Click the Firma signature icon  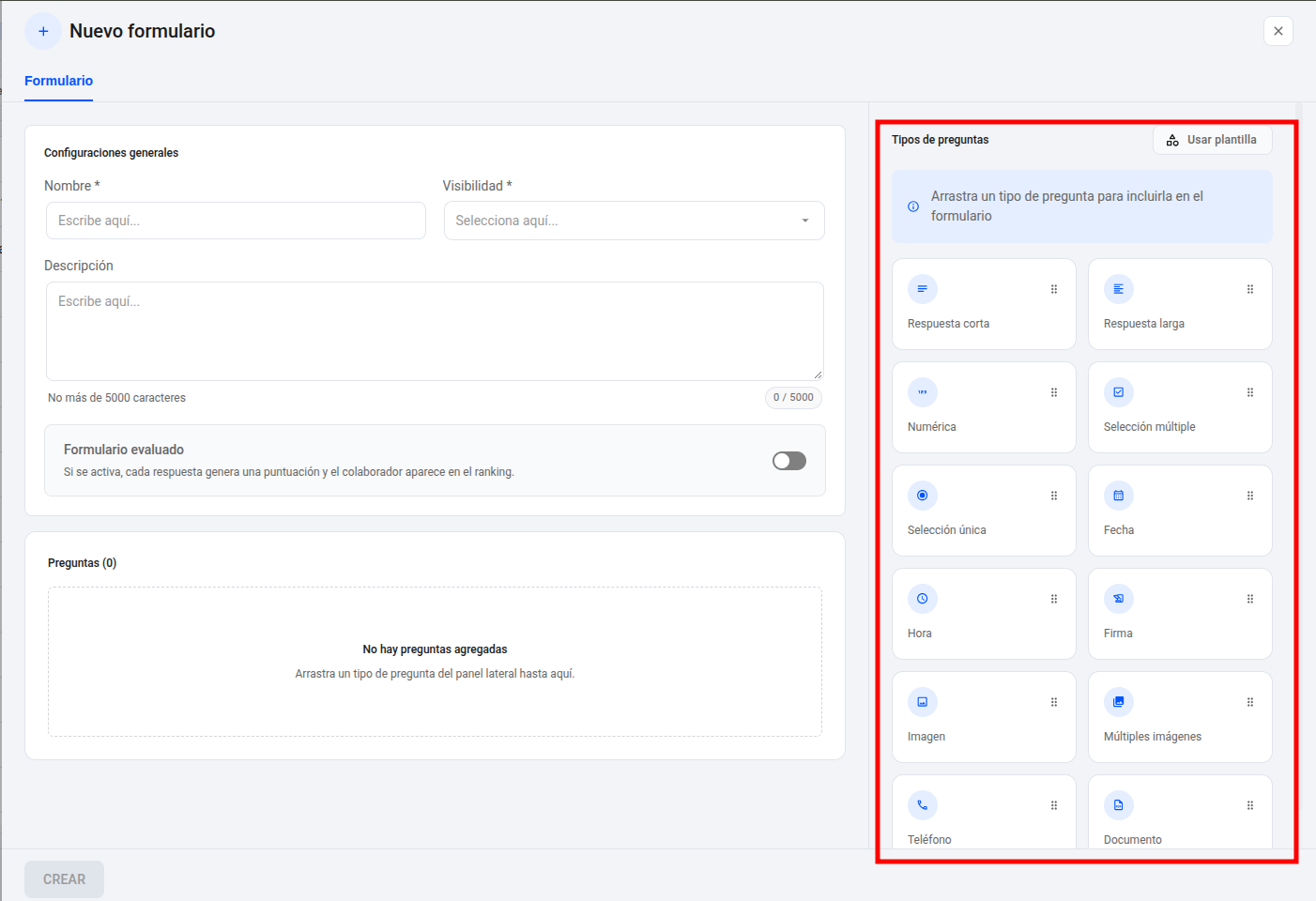pyautogui.click(x=1119, y=599)
